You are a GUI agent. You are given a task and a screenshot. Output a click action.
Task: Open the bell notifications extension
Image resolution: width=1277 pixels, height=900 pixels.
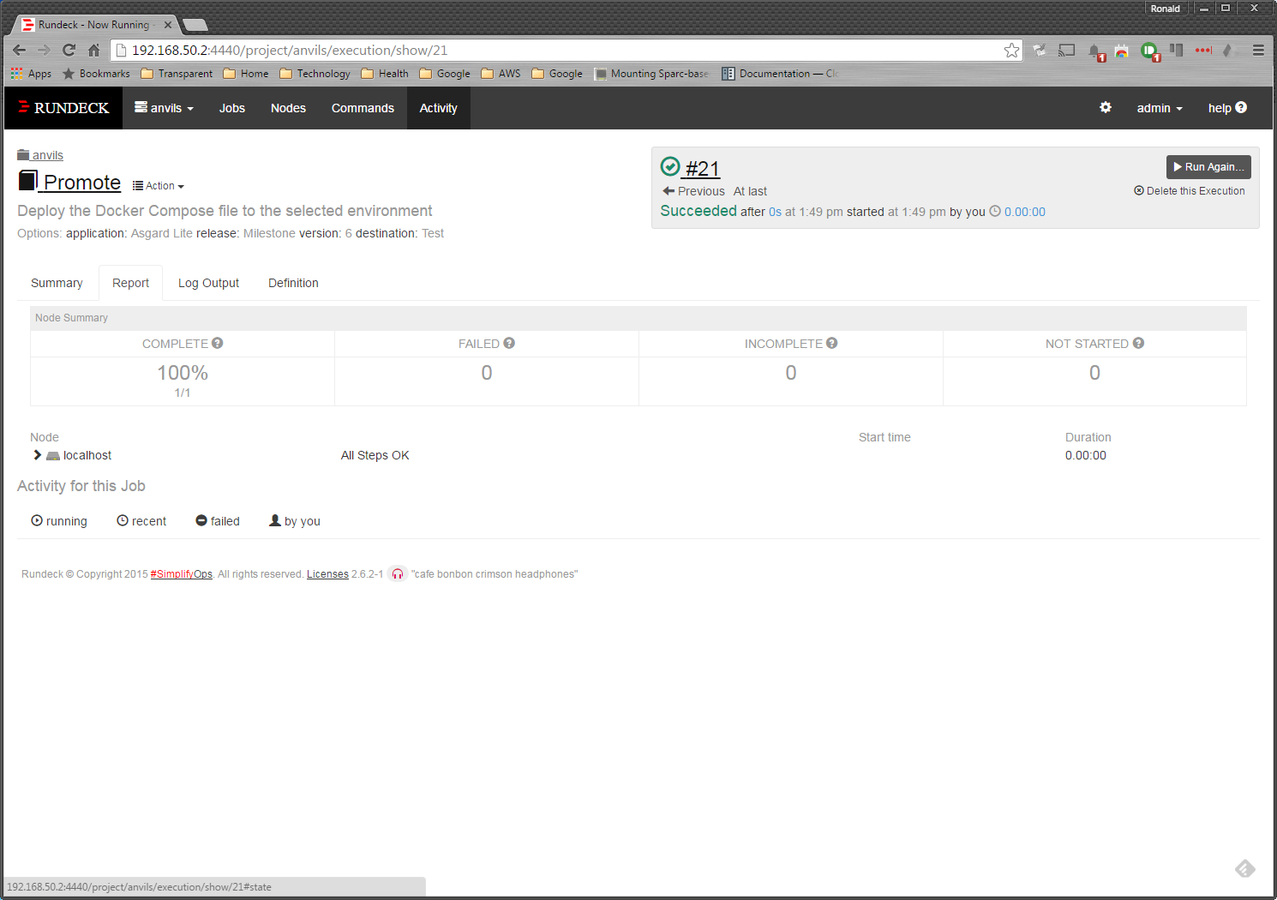coord(1095,51)
